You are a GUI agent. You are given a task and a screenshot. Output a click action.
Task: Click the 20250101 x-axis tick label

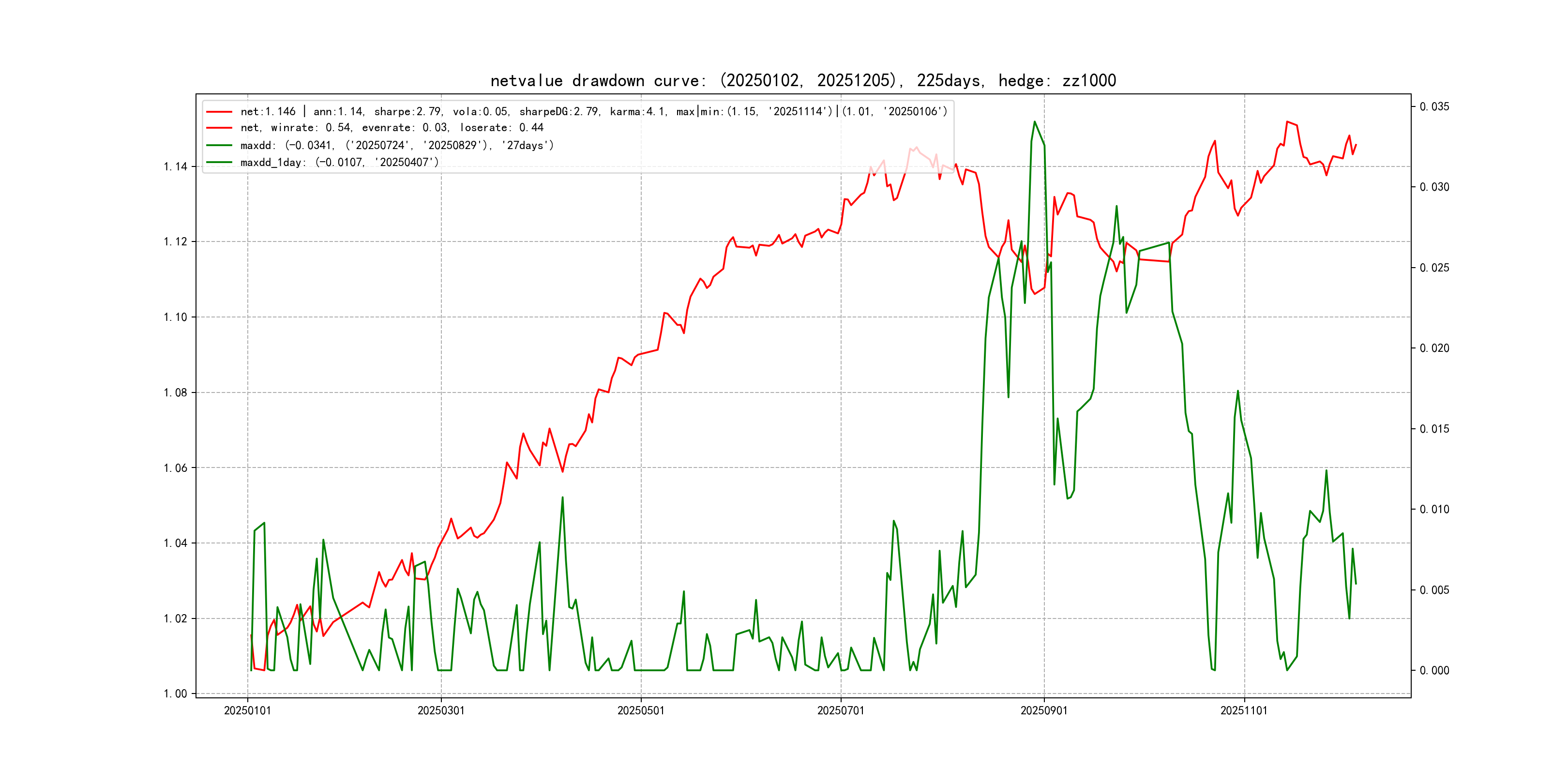247,711
